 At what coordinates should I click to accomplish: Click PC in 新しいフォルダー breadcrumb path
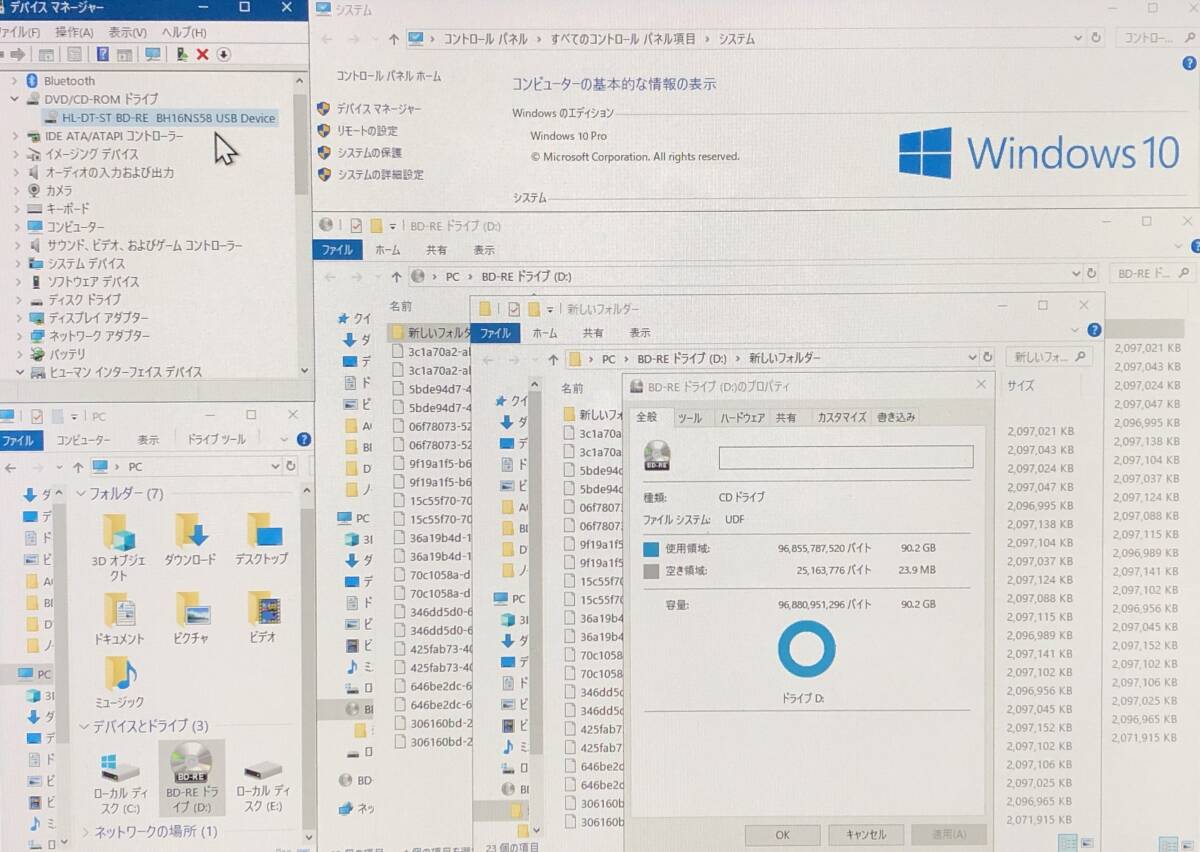click(609, 358)
